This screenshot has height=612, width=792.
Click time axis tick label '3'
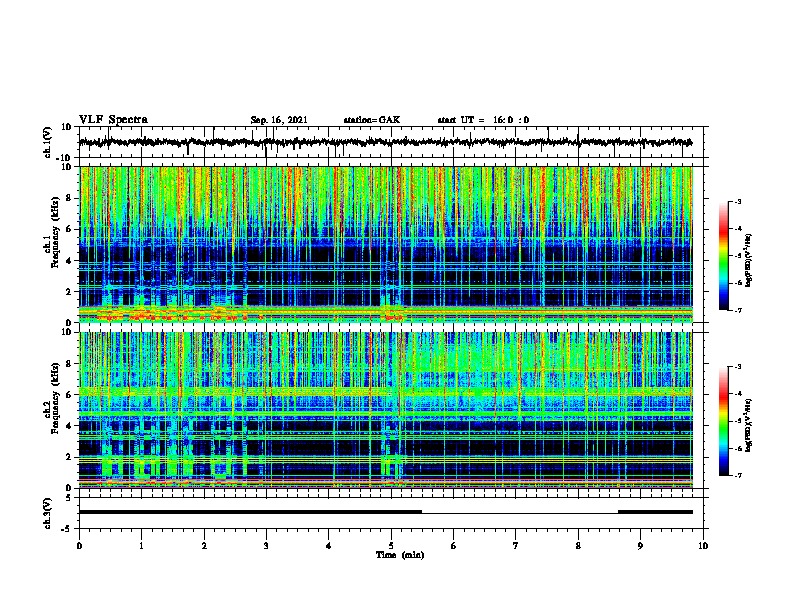tap(266, 546)
